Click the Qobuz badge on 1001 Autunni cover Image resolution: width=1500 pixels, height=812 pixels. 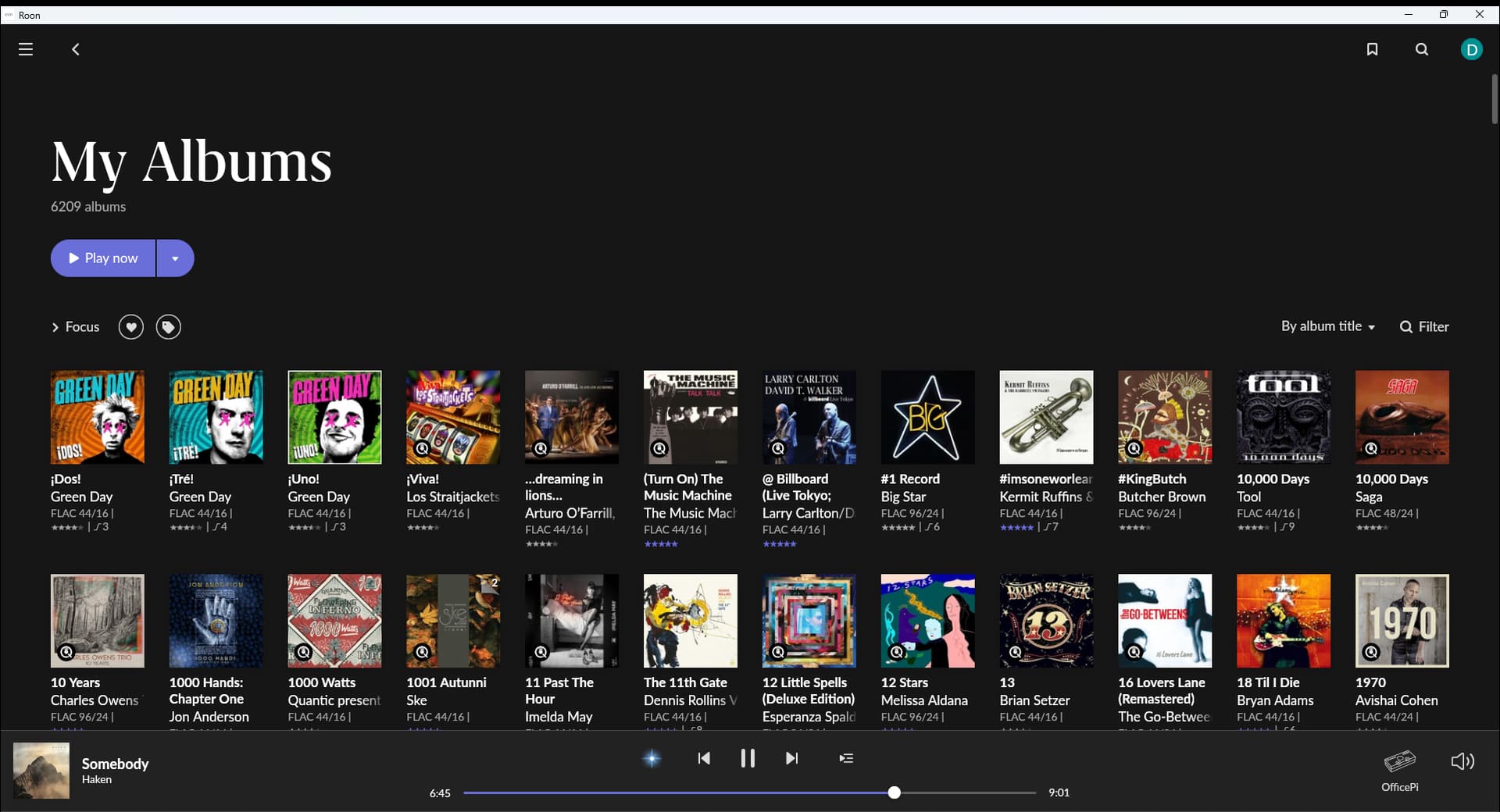[x=422, y=652]
